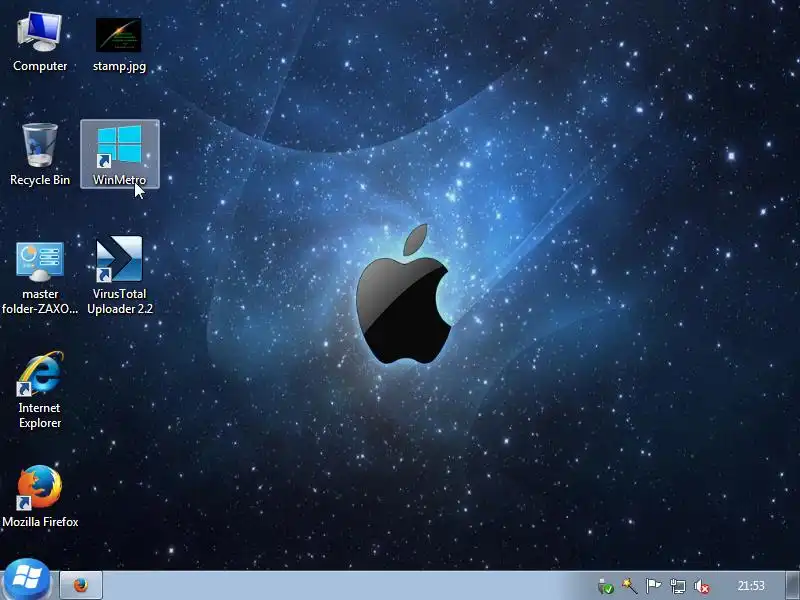Click Firefox button in the taskbar

(x=81, y=585)
